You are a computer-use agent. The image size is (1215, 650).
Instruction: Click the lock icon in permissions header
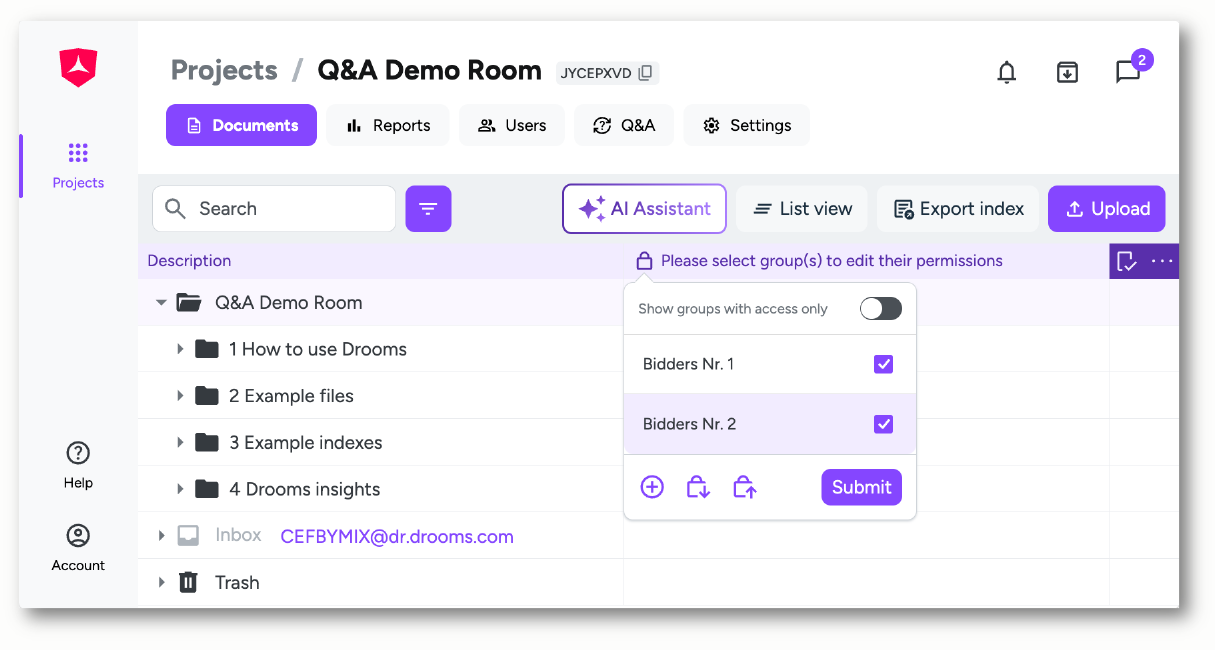[644, 261]
